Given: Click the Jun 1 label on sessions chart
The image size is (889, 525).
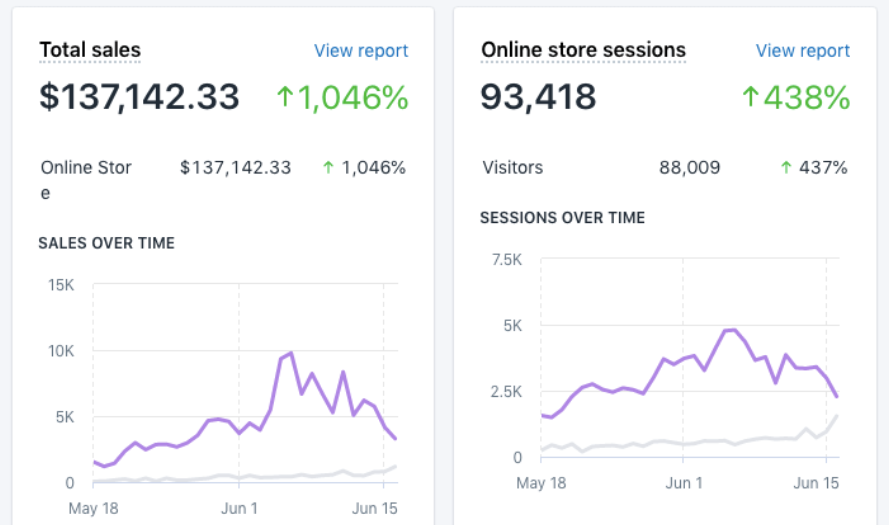Looking at the screenshot, I should [x=684, y=484].
